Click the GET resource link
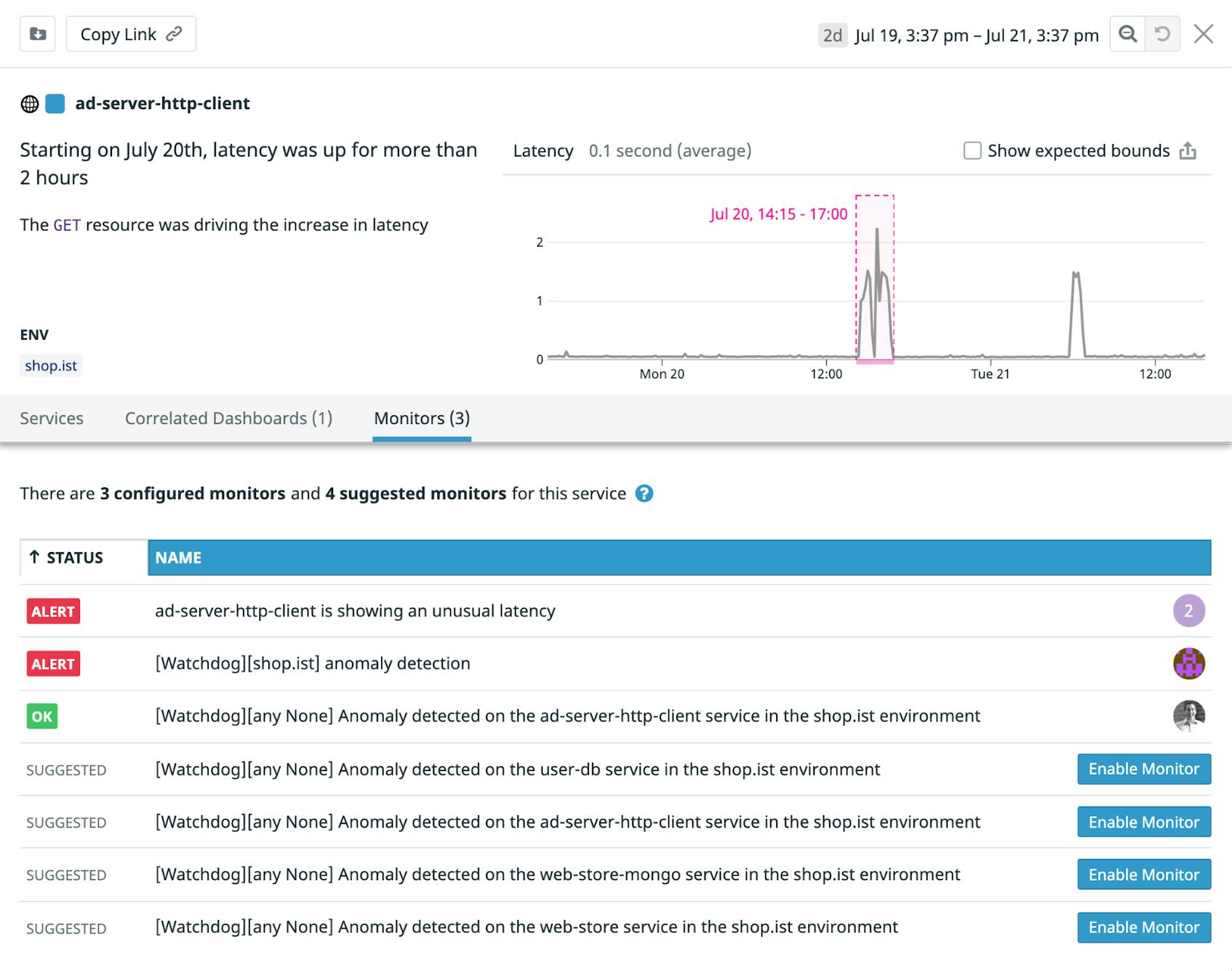Viewport: 1232px width, 971px height. (x=66, y=225)
